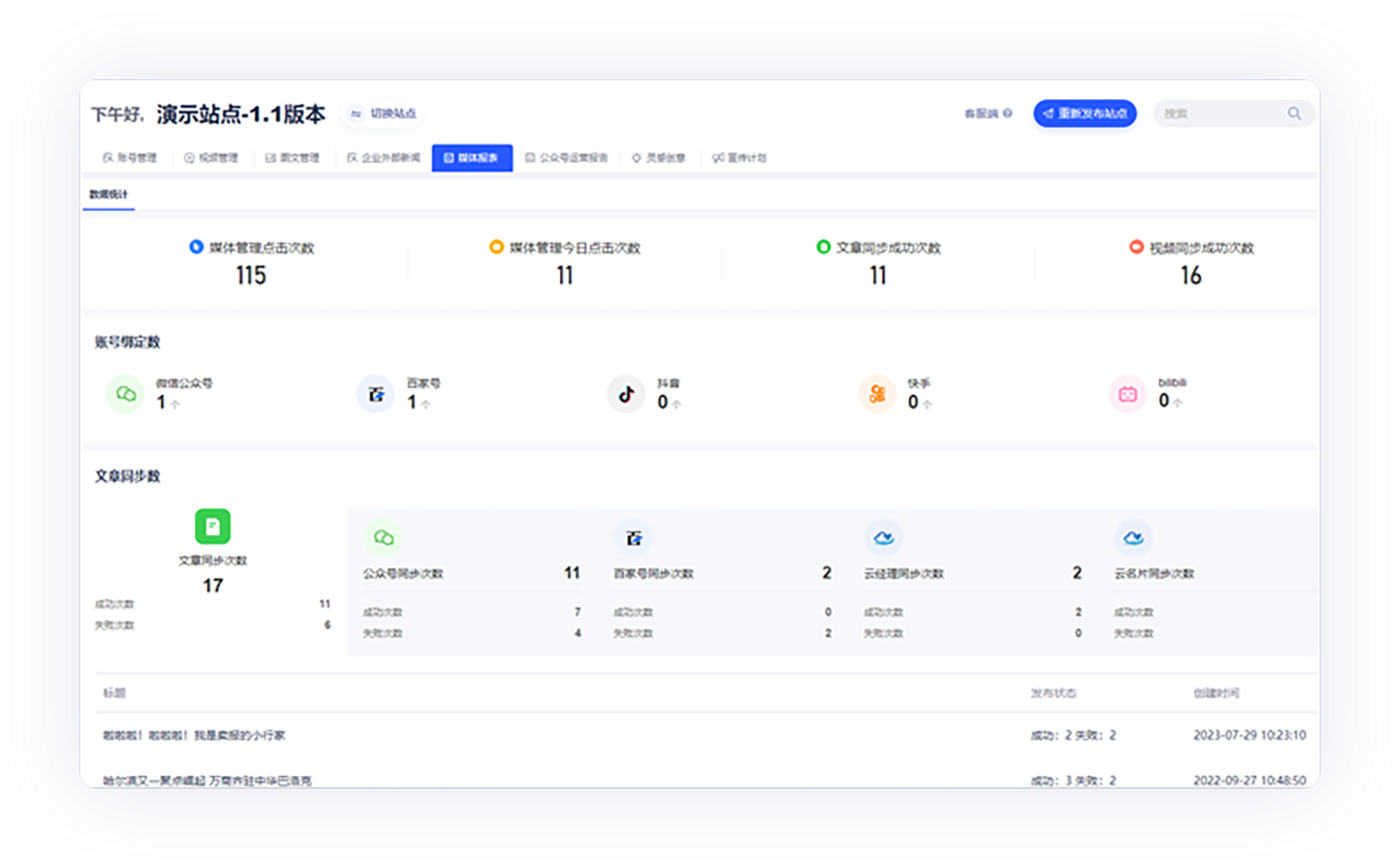The height and width of the screenshot is (868, 1400).
Task: Click the green 文章同步次数 document icon
Action: (x=213, y=526)
